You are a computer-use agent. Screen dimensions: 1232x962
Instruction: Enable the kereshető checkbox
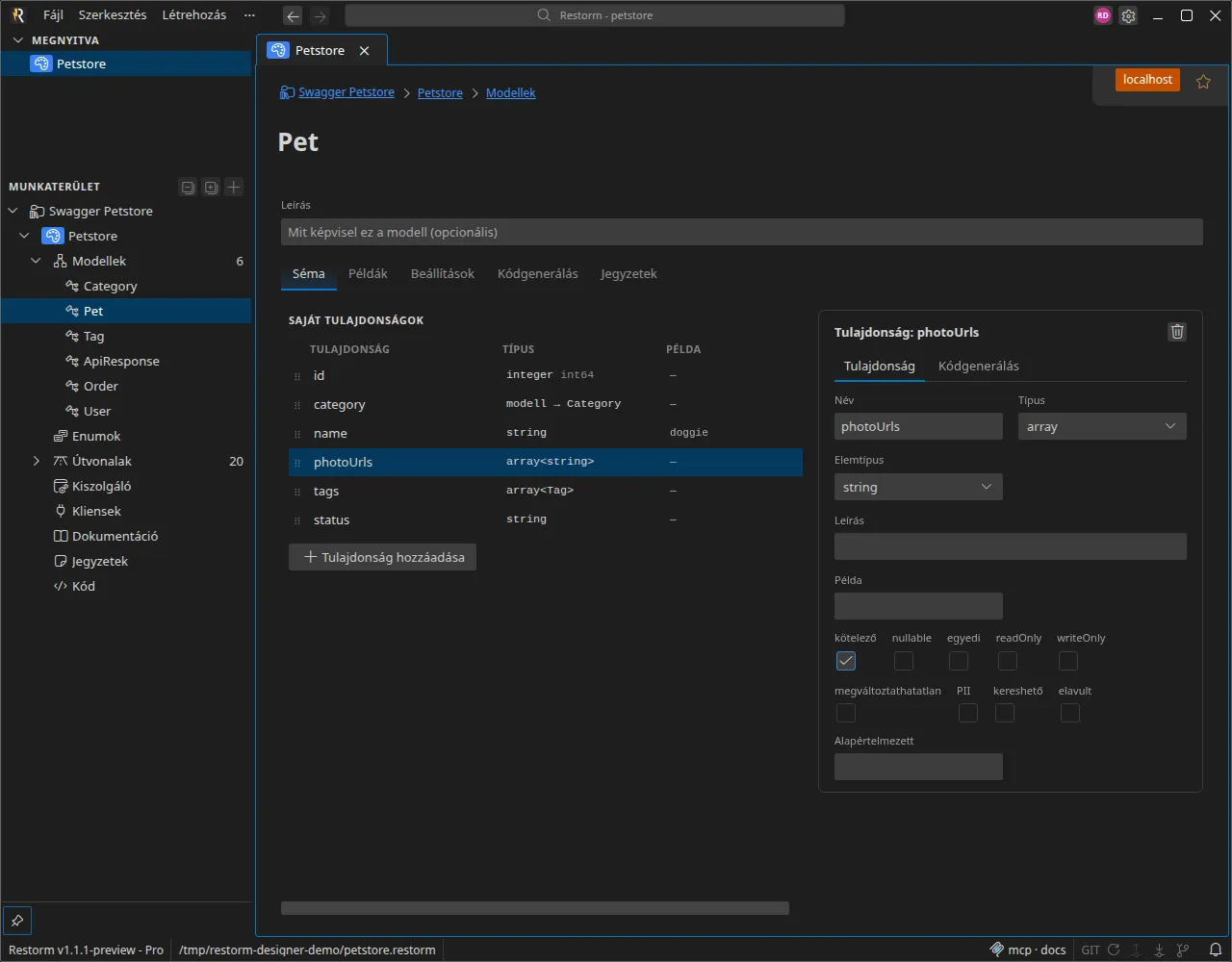(1004, 713)
